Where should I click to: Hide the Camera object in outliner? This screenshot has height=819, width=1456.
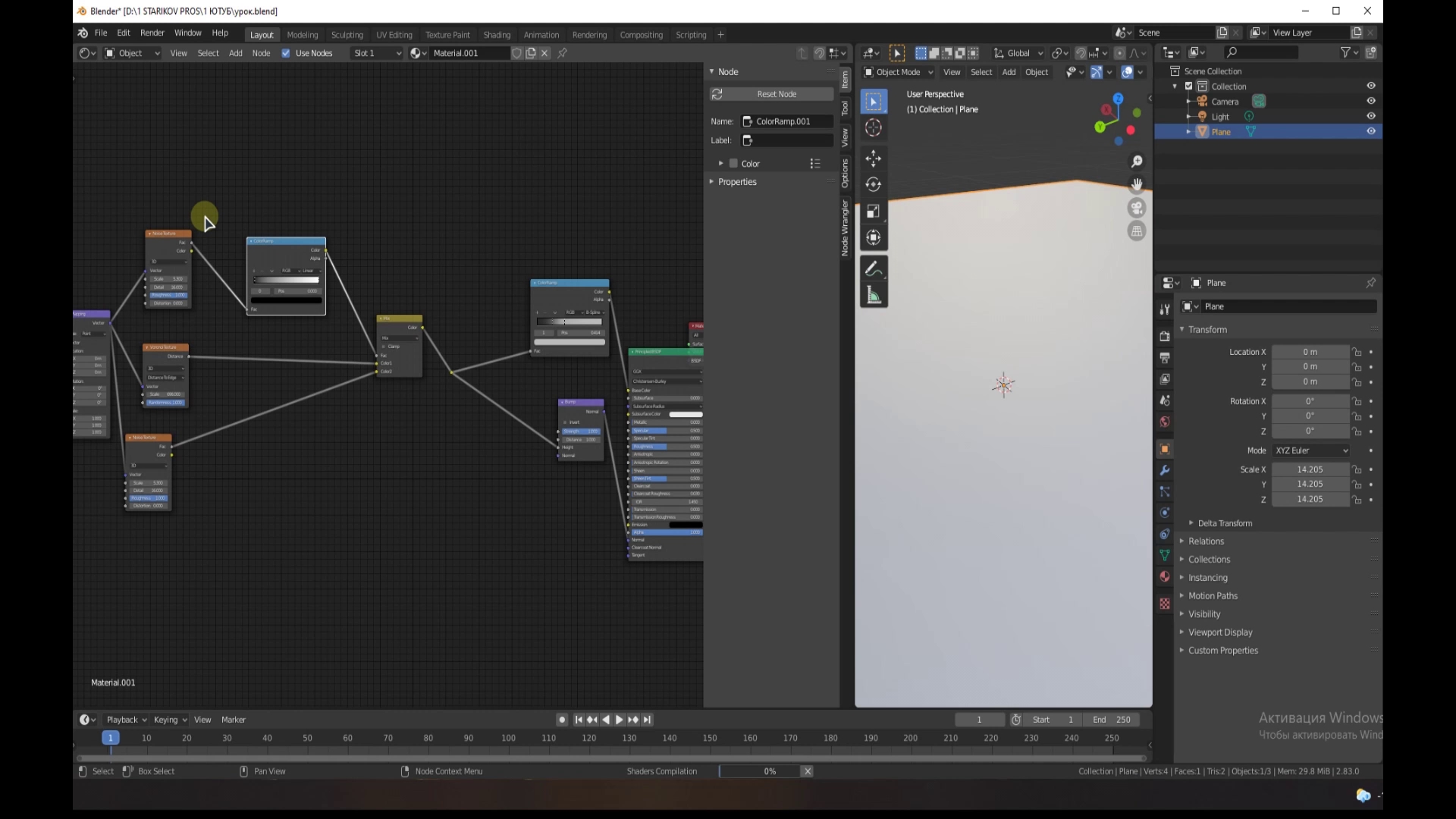(1371, 101)
